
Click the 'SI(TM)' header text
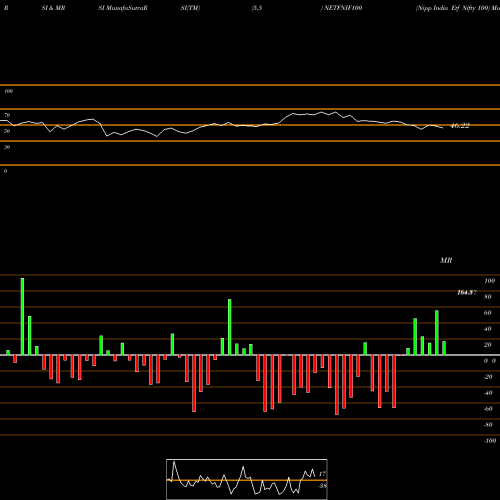coord(190,8)
